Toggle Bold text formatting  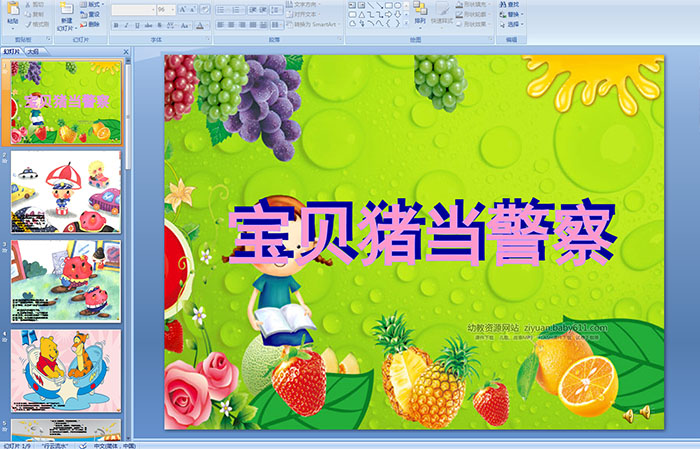click(x=115, y=26)
